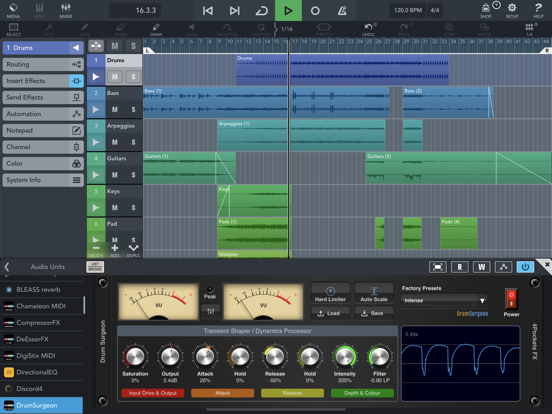Enable automation Read (R) mode
The height and width of the screenshot is (414, 552).
[459, 267]
